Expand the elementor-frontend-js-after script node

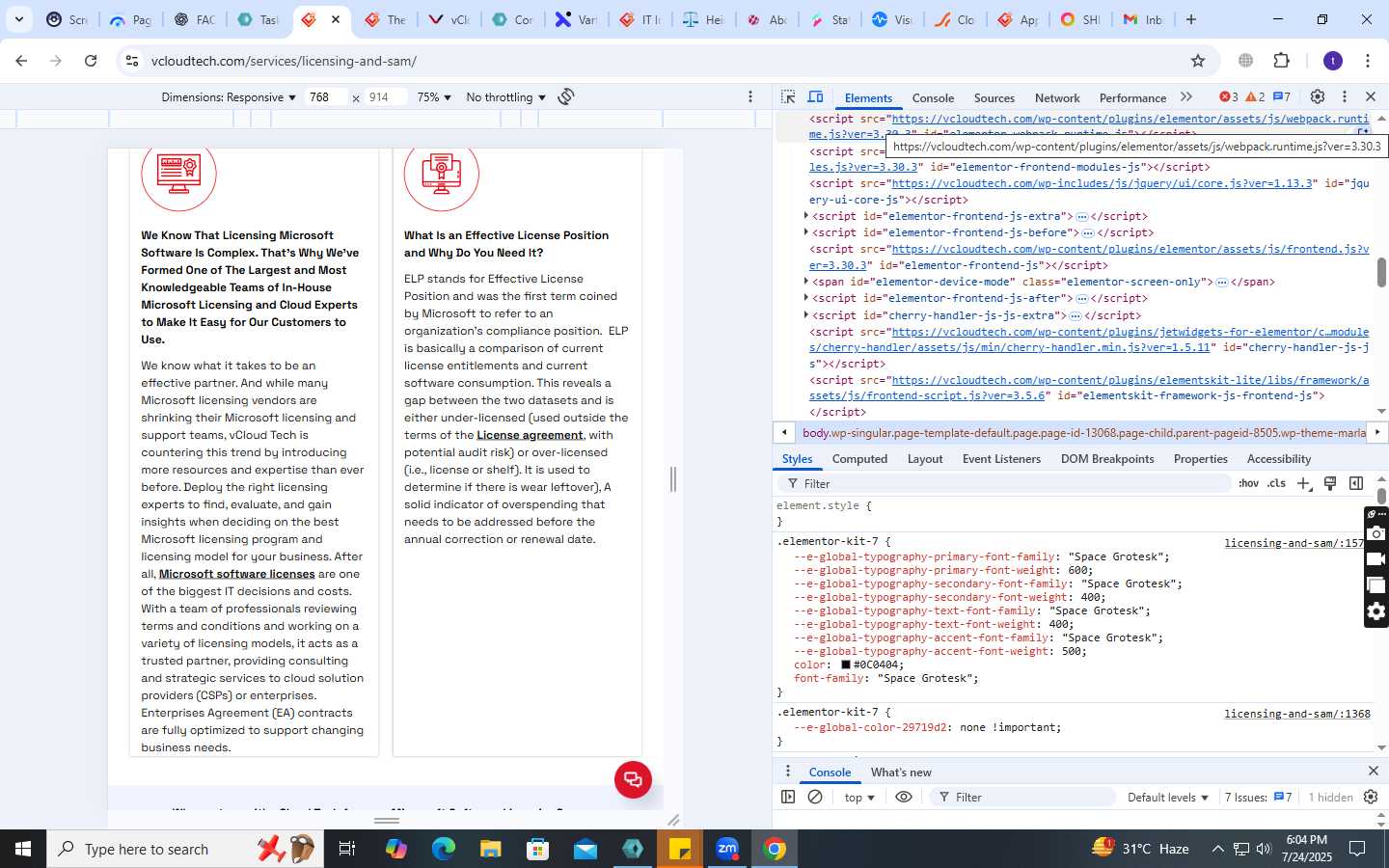click(805, 298)
